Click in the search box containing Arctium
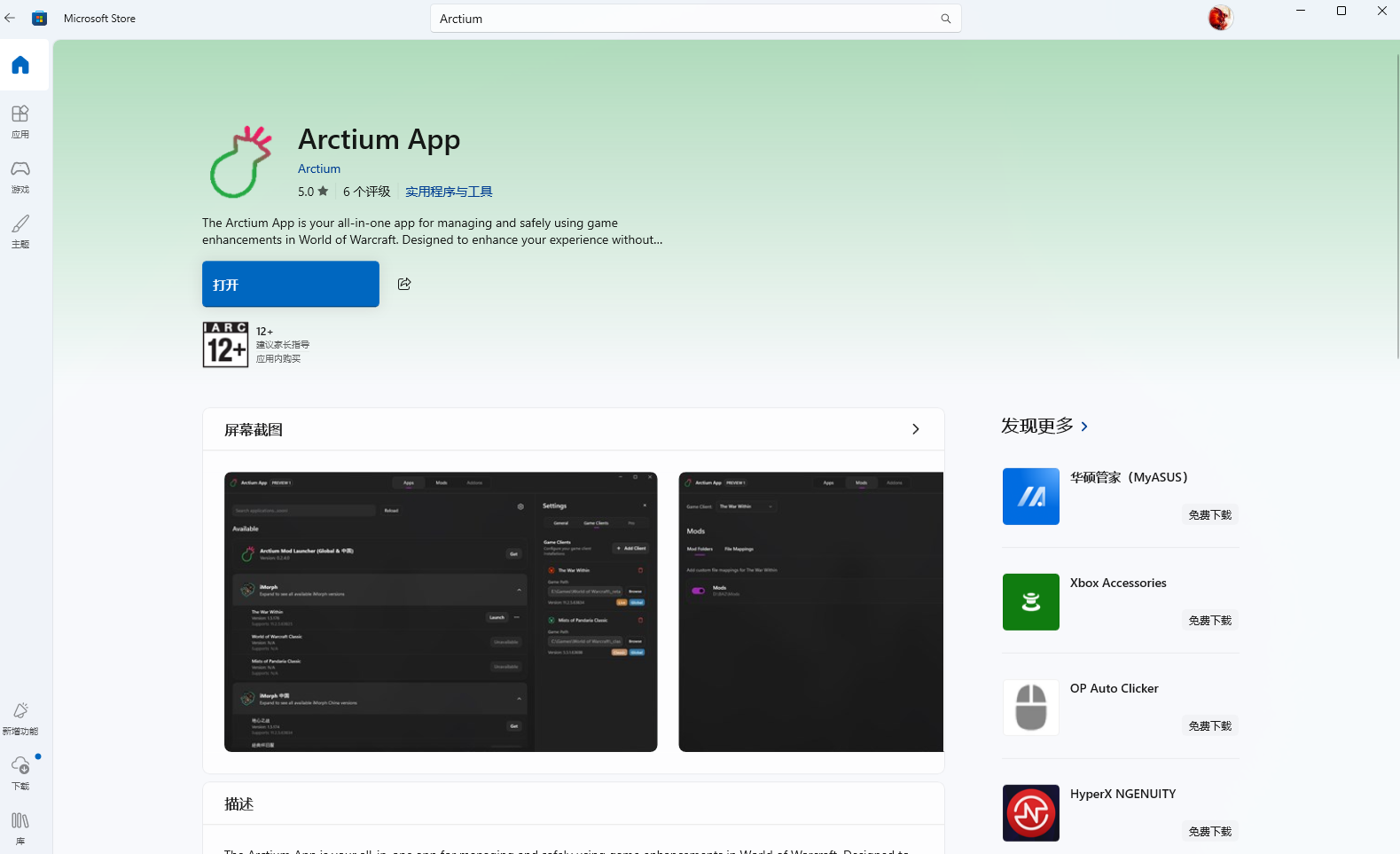 coord(683,19)
